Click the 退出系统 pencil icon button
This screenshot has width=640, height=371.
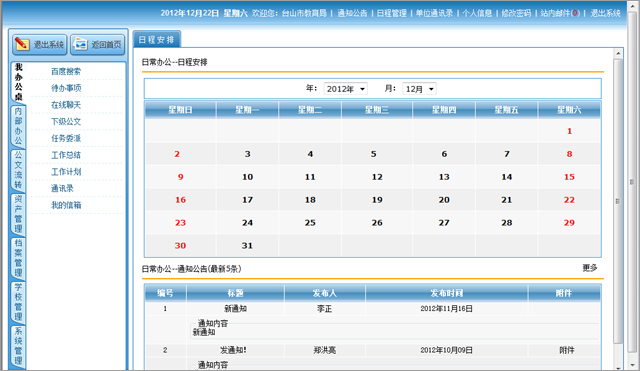40,44
